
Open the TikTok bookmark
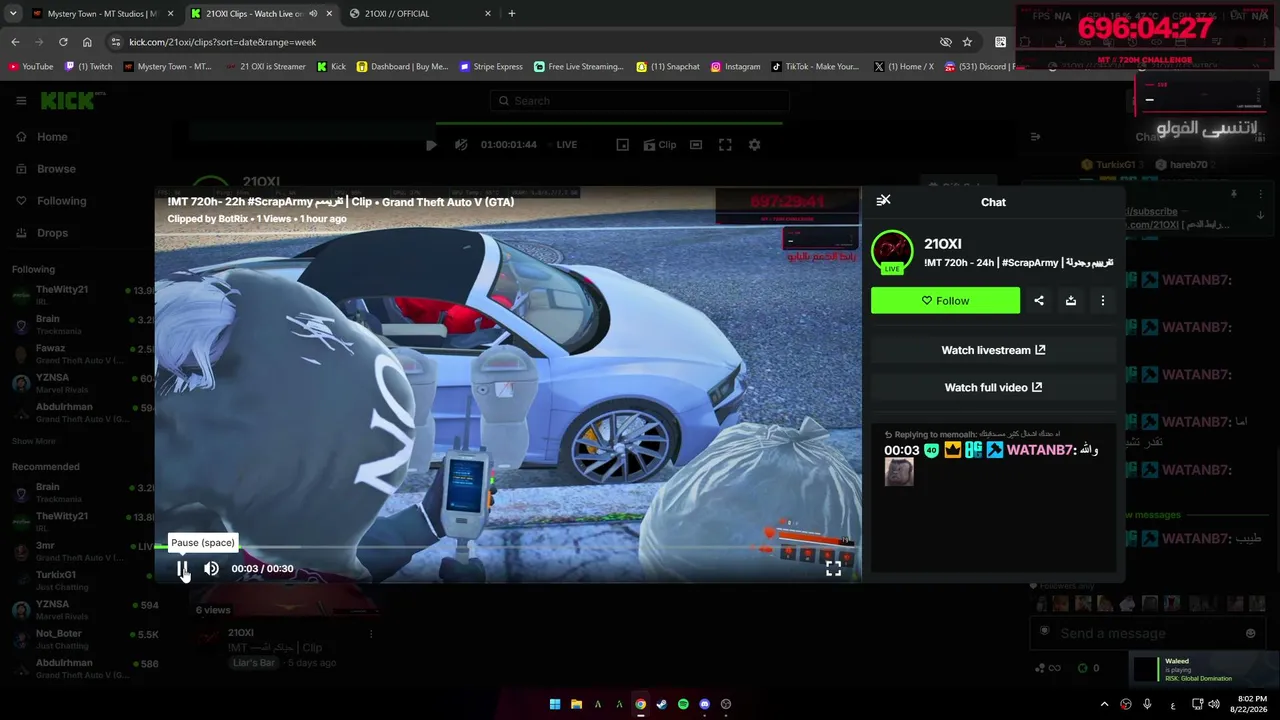[x=815, y=67]
